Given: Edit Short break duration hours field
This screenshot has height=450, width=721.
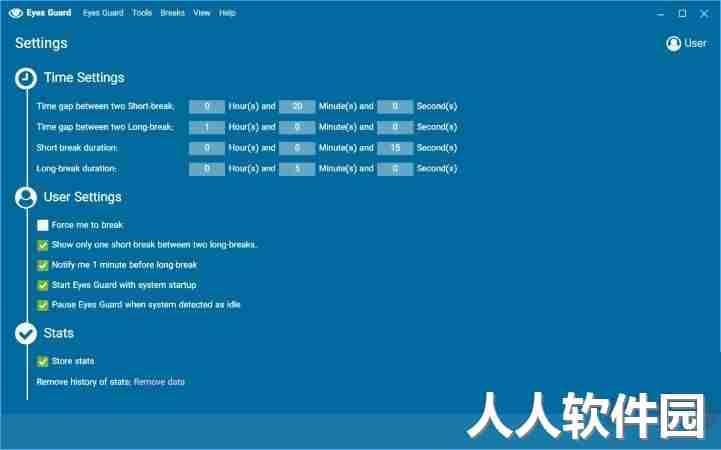Looking at the screenshot, I should tap(207, 148).
